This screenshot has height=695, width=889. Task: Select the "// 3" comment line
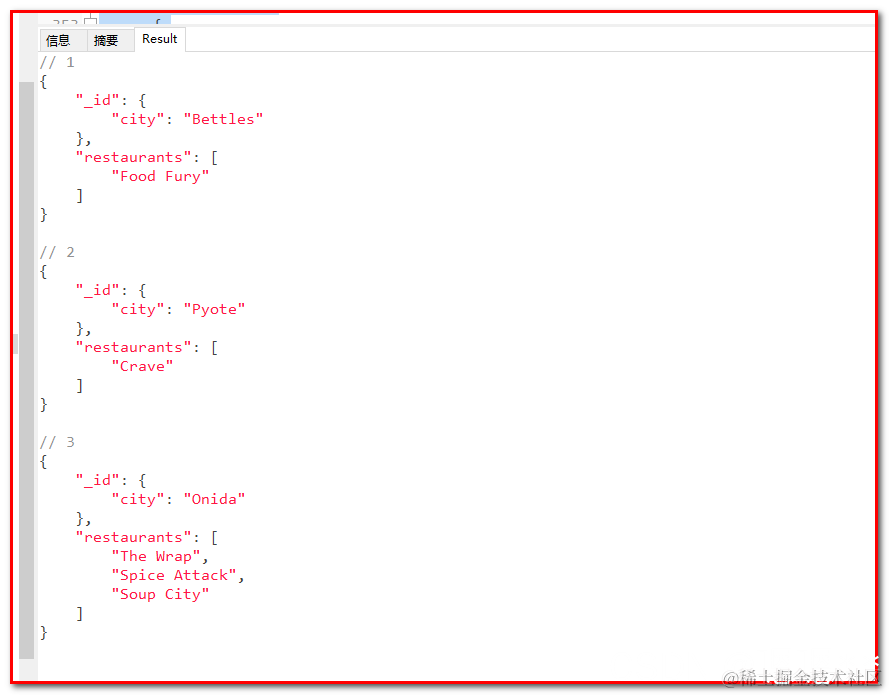coord(57,442)
